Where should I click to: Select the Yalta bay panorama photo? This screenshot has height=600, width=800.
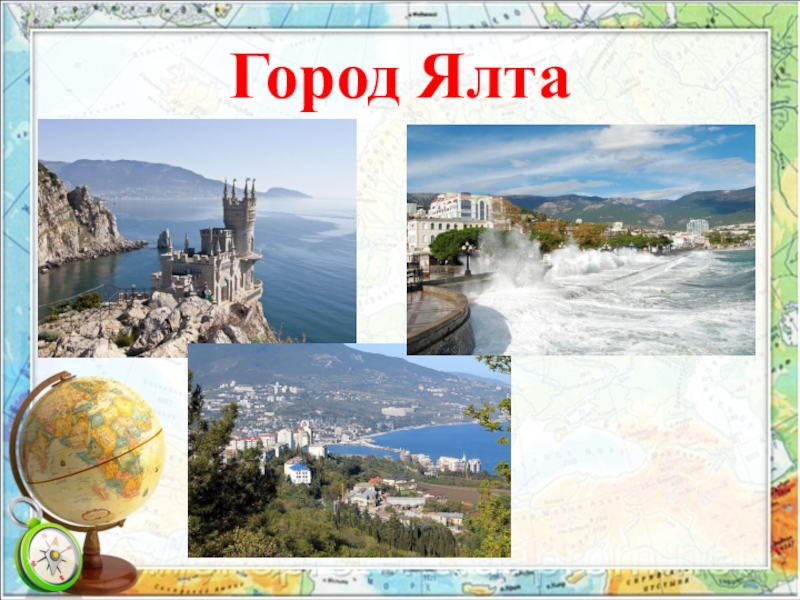(349, 450)
